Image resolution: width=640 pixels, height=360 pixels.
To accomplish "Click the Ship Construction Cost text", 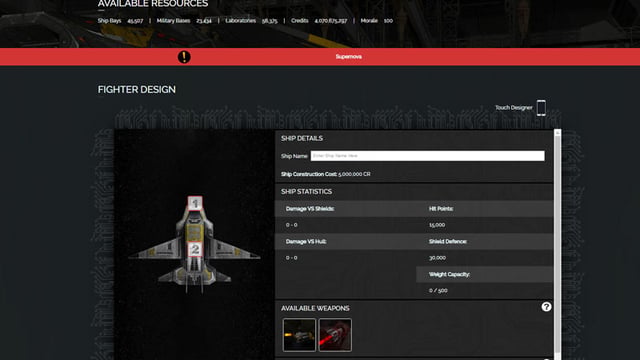I will [326, 174].
